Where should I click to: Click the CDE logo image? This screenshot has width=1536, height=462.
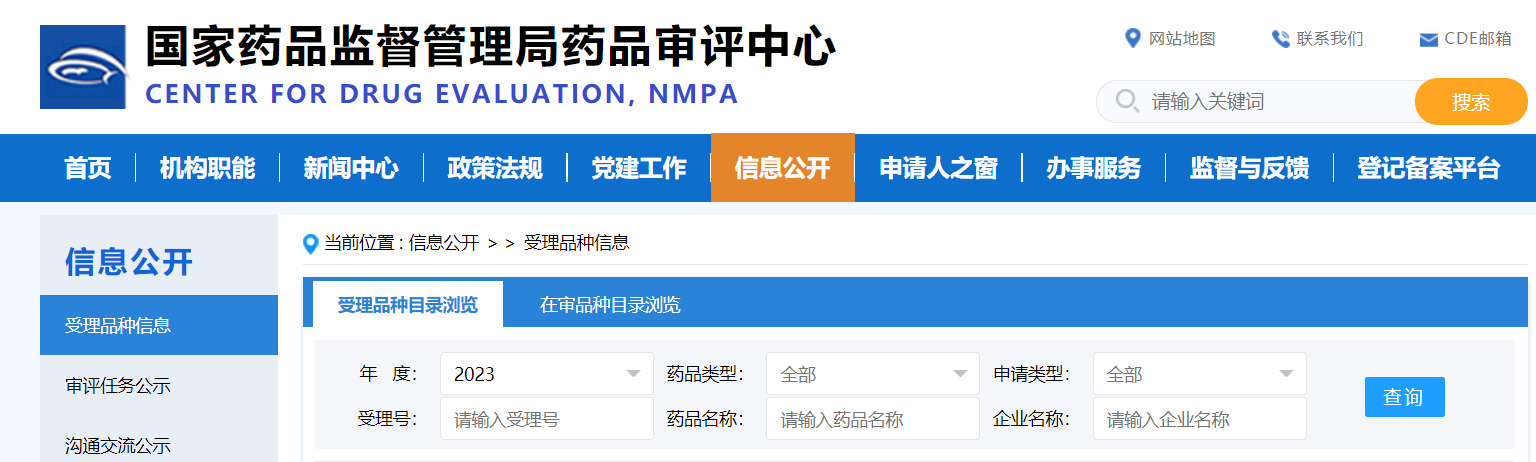(83, 67)
